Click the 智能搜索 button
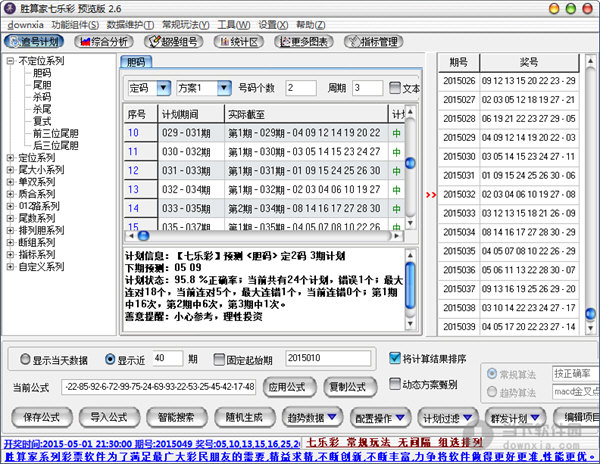The image size is (600, 464). pos(177,417)
